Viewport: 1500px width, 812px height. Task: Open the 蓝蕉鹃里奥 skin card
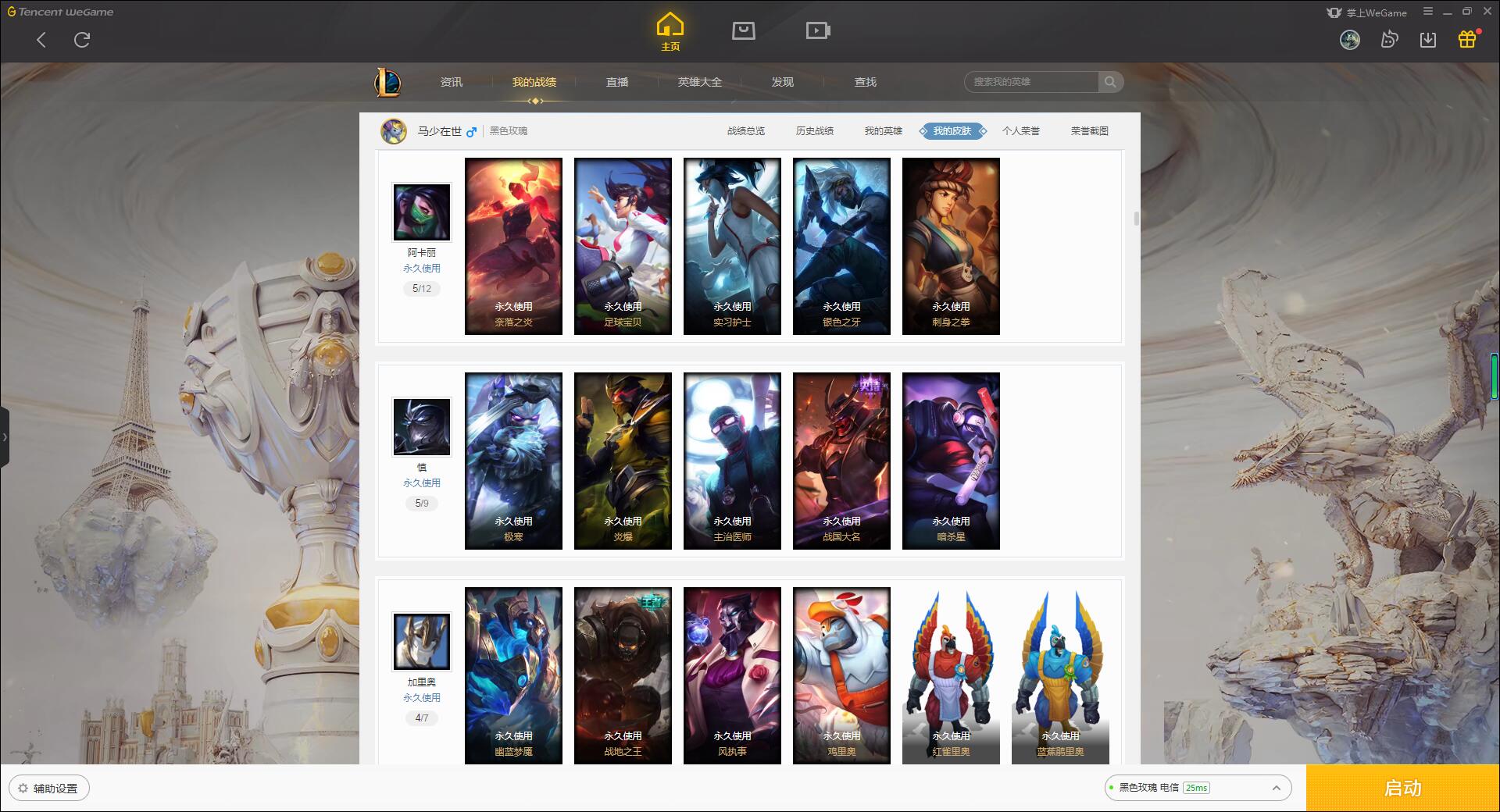[1060, 675]
